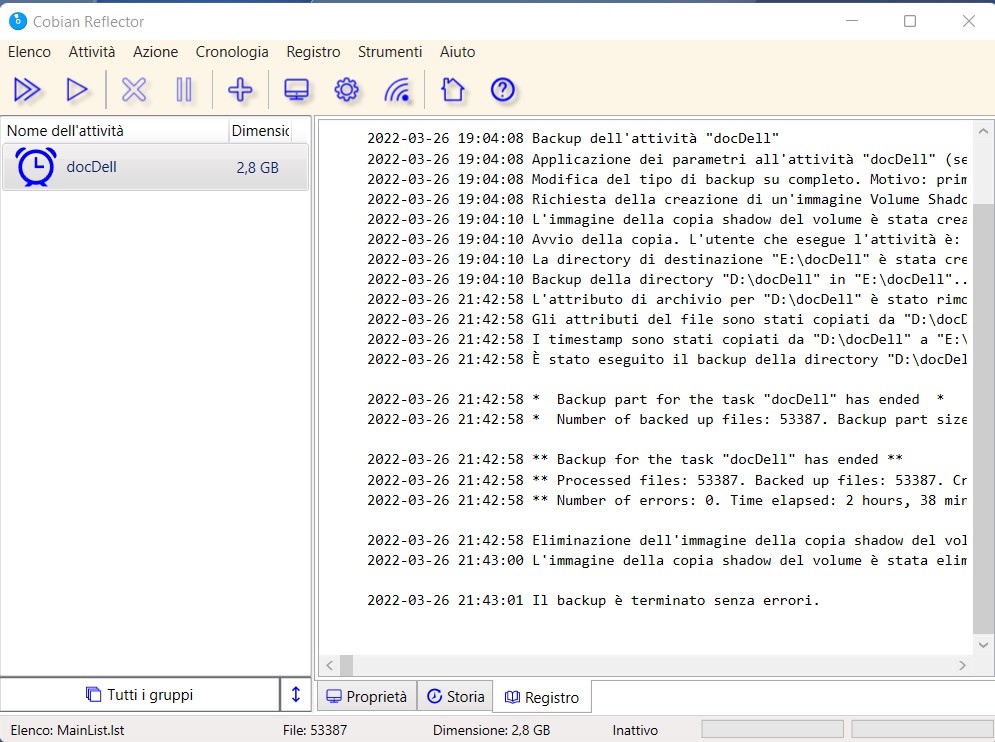Click the first progress bar in status bar

772,729
